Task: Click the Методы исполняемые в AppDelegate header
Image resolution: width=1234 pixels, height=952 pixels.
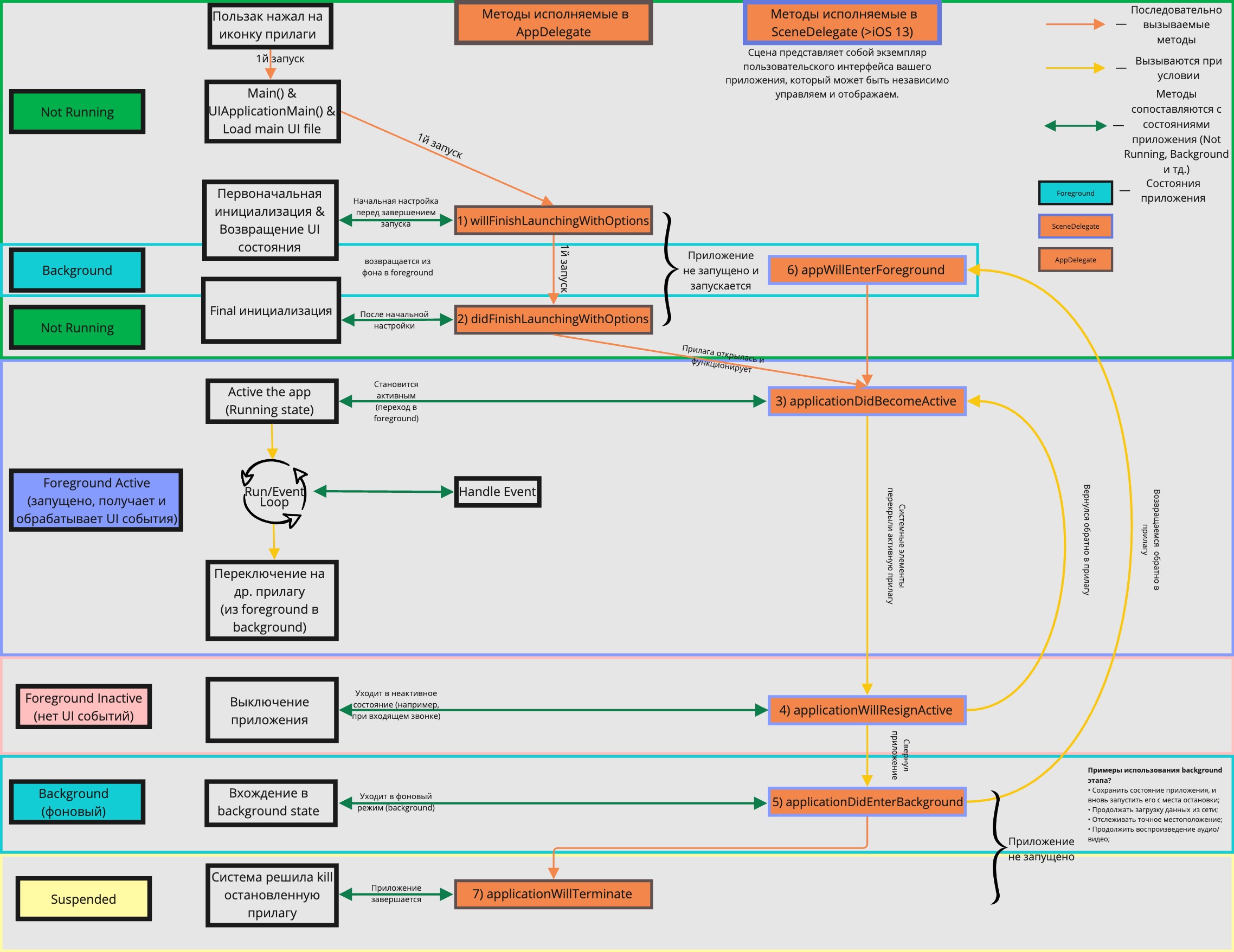Action: click(553, 23)
